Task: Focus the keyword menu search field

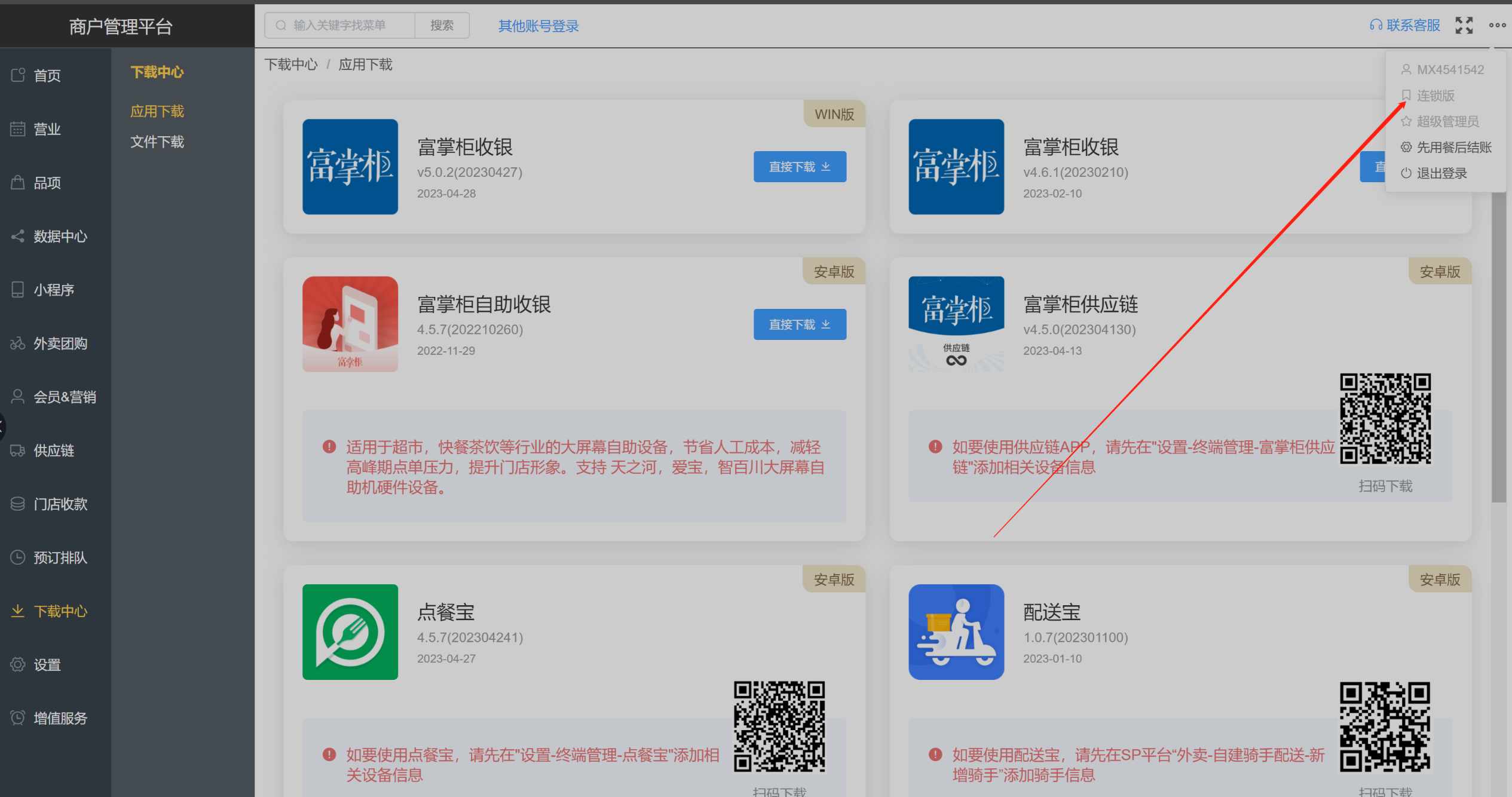Action: pyautogui.click(x=339, y=25)
